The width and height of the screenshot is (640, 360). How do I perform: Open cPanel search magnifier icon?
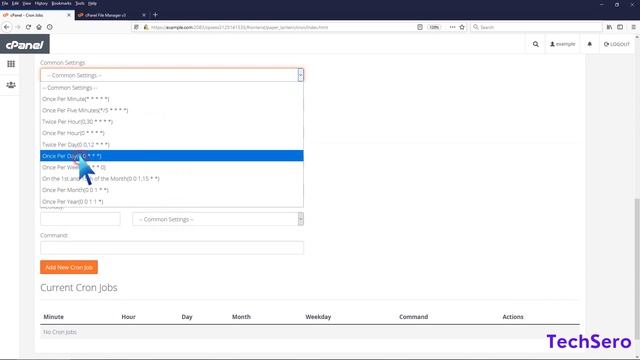click(536, 44)
